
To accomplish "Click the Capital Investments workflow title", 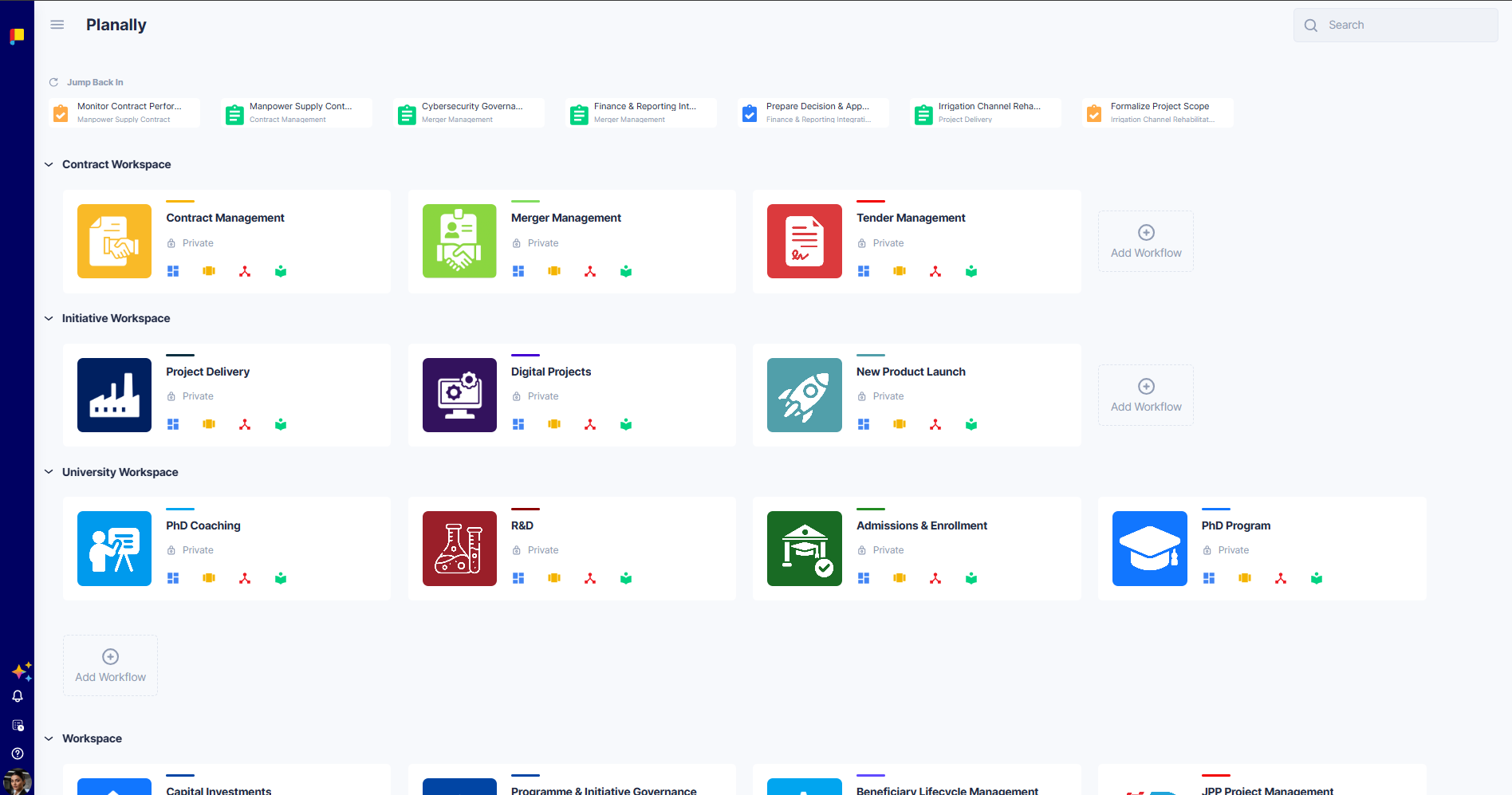I will (x=219, y=790).
